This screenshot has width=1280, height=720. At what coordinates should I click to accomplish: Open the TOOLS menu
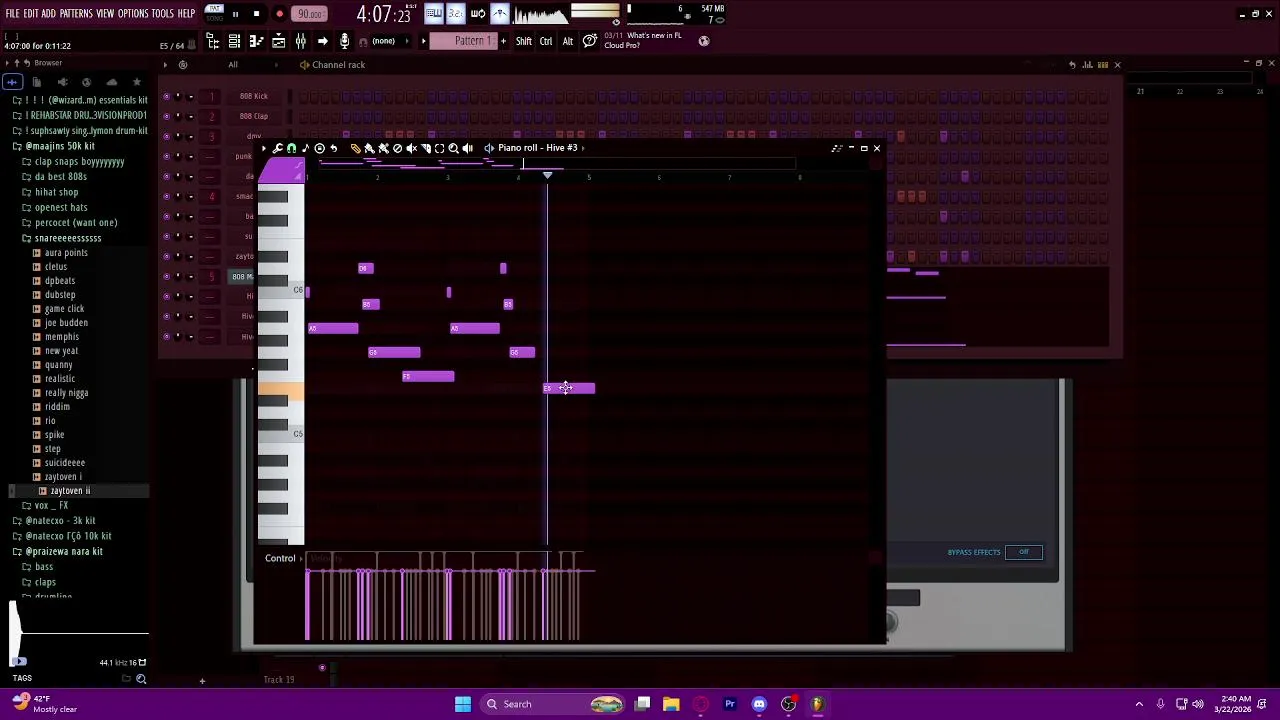click(x=162, y=14)
